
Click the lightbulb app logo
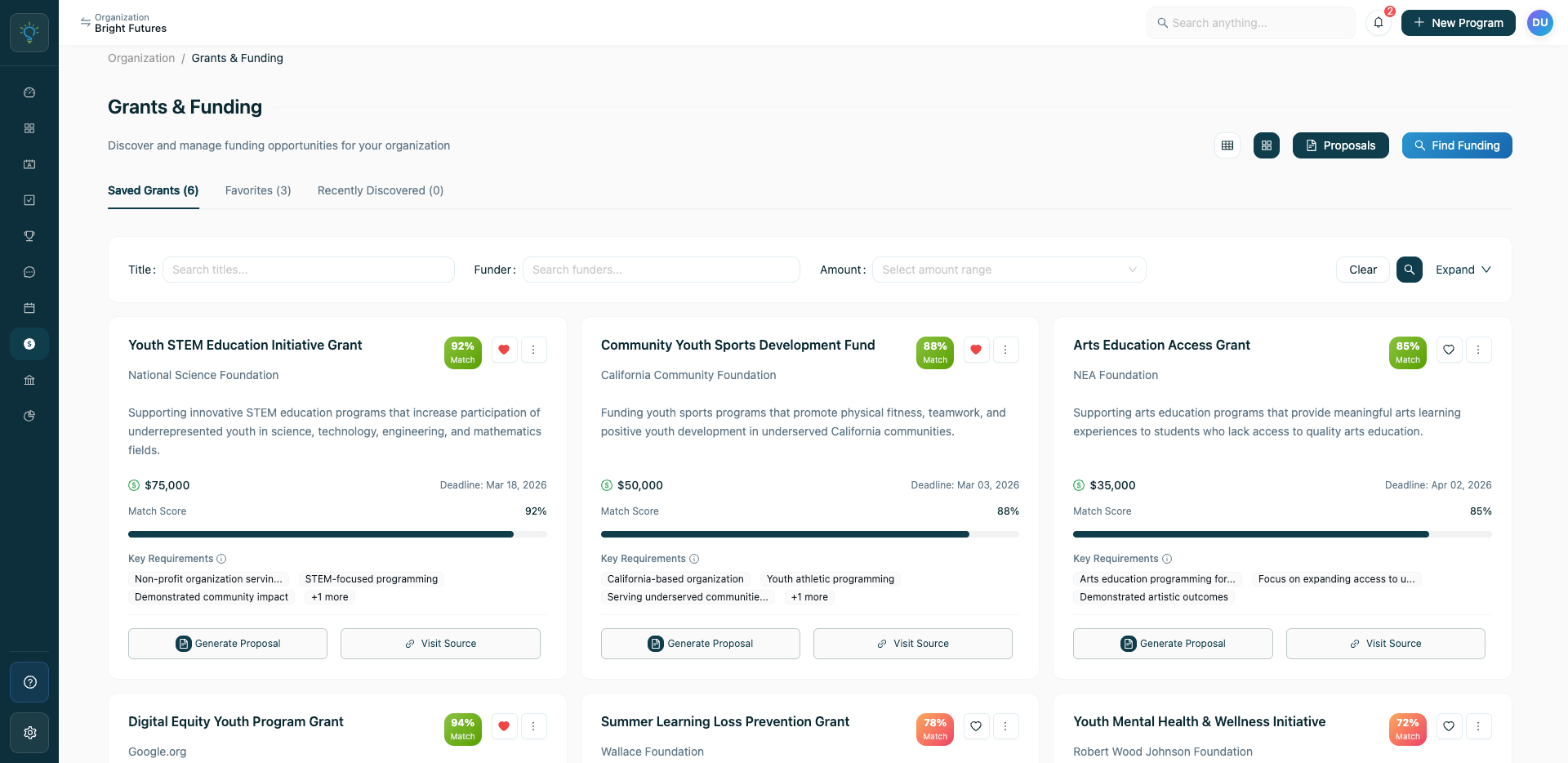[x=29, y=33]
